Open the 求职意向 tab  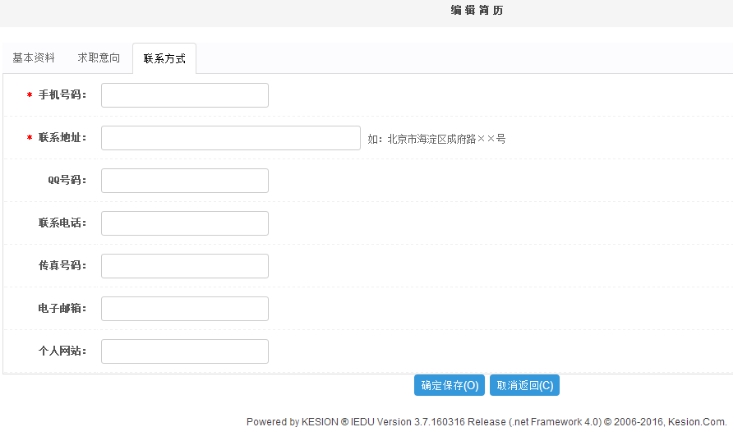tap(99, 58)
